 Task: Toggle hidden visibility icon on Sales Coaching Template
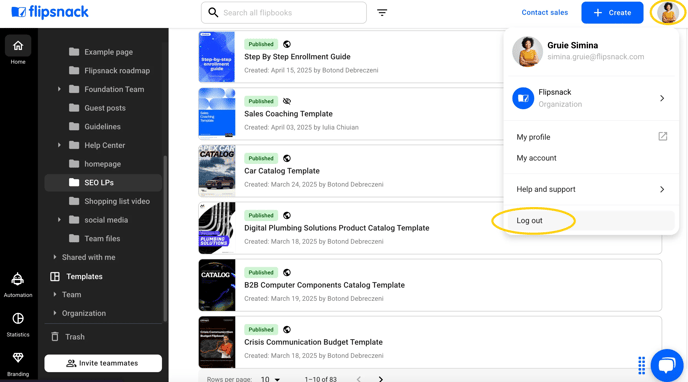tap(287, 101)
